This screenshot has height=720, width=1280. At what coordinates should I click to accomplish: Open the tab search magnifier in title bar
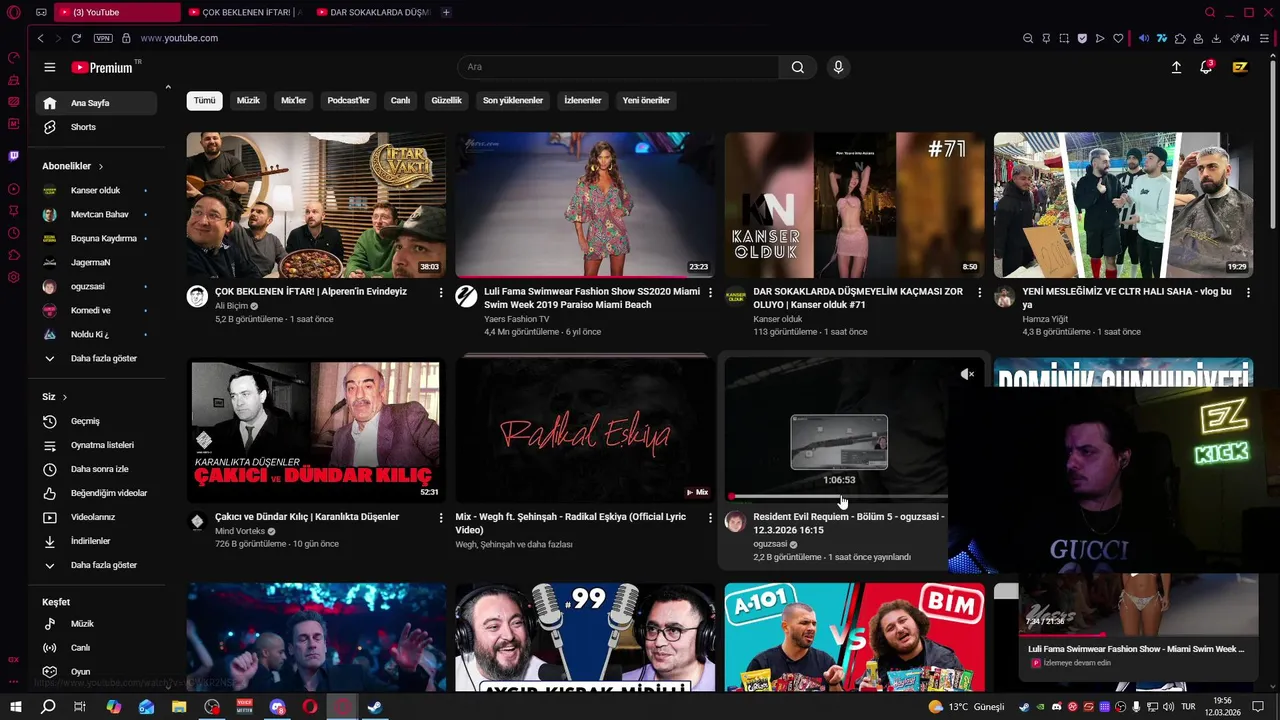[1210, 12]
